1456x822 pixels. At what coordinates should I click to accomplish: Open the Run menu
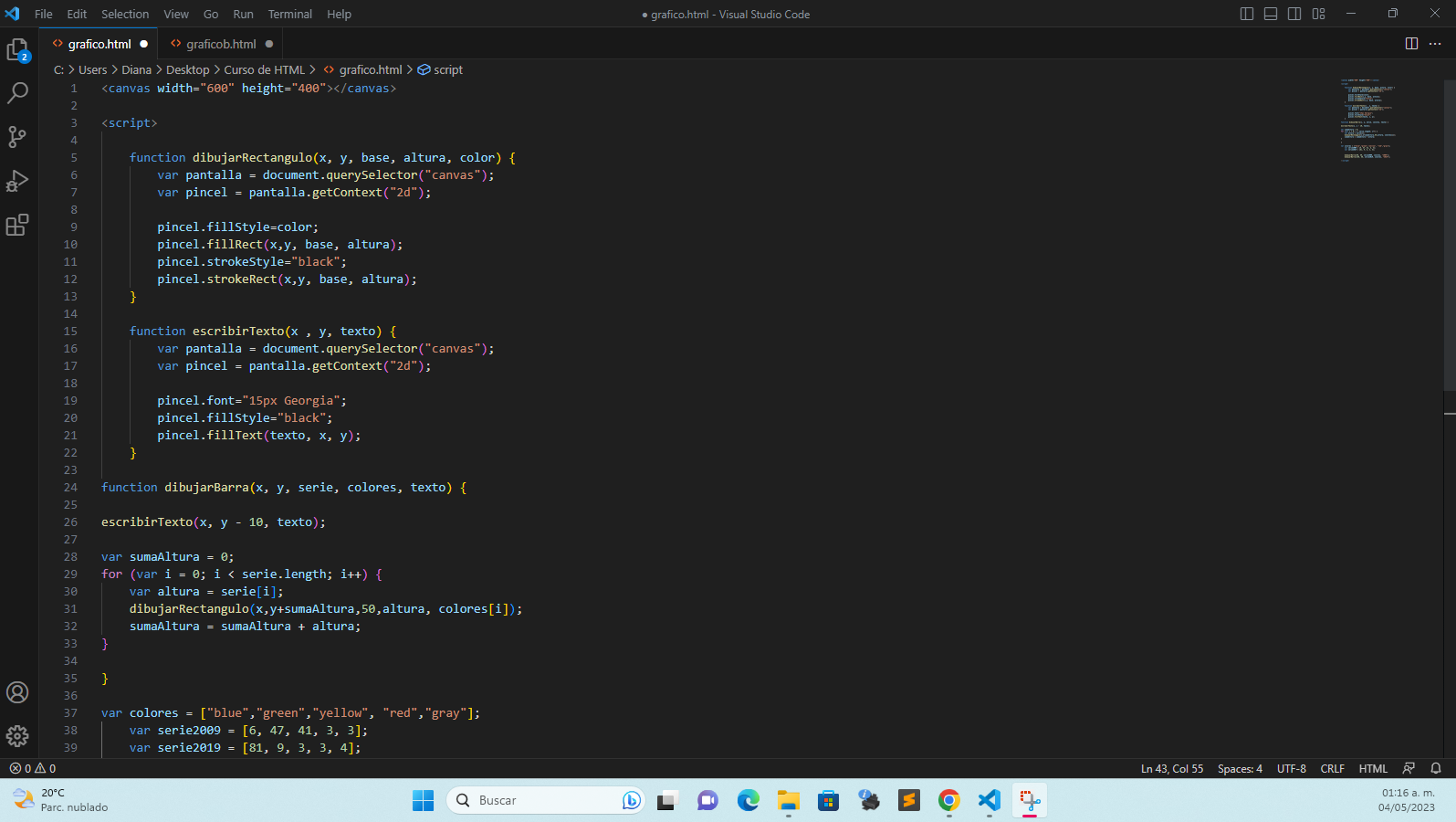click(243, 14)
